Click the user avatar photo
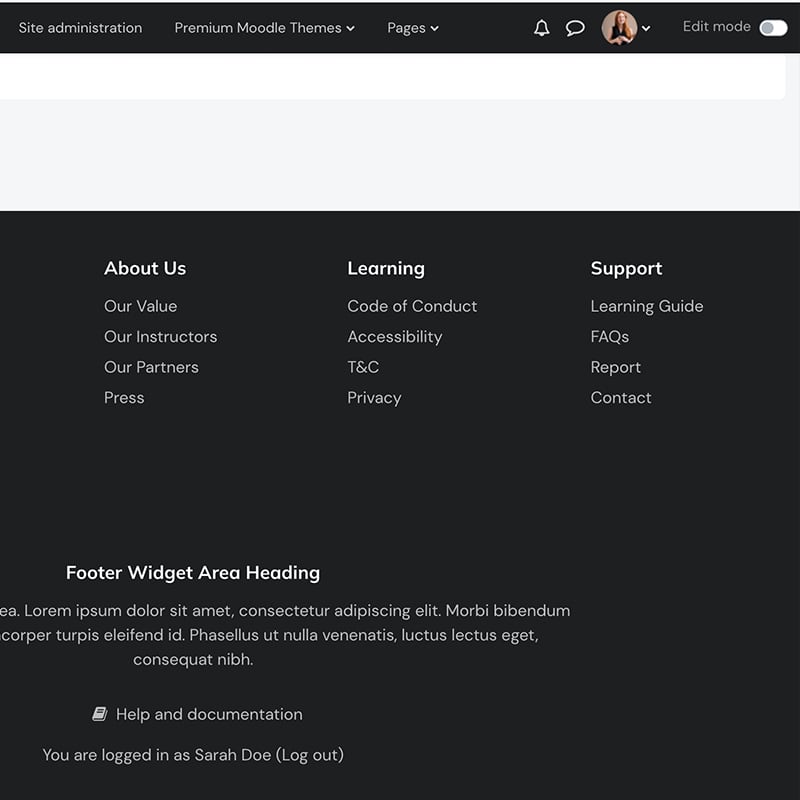 [617, 28]
